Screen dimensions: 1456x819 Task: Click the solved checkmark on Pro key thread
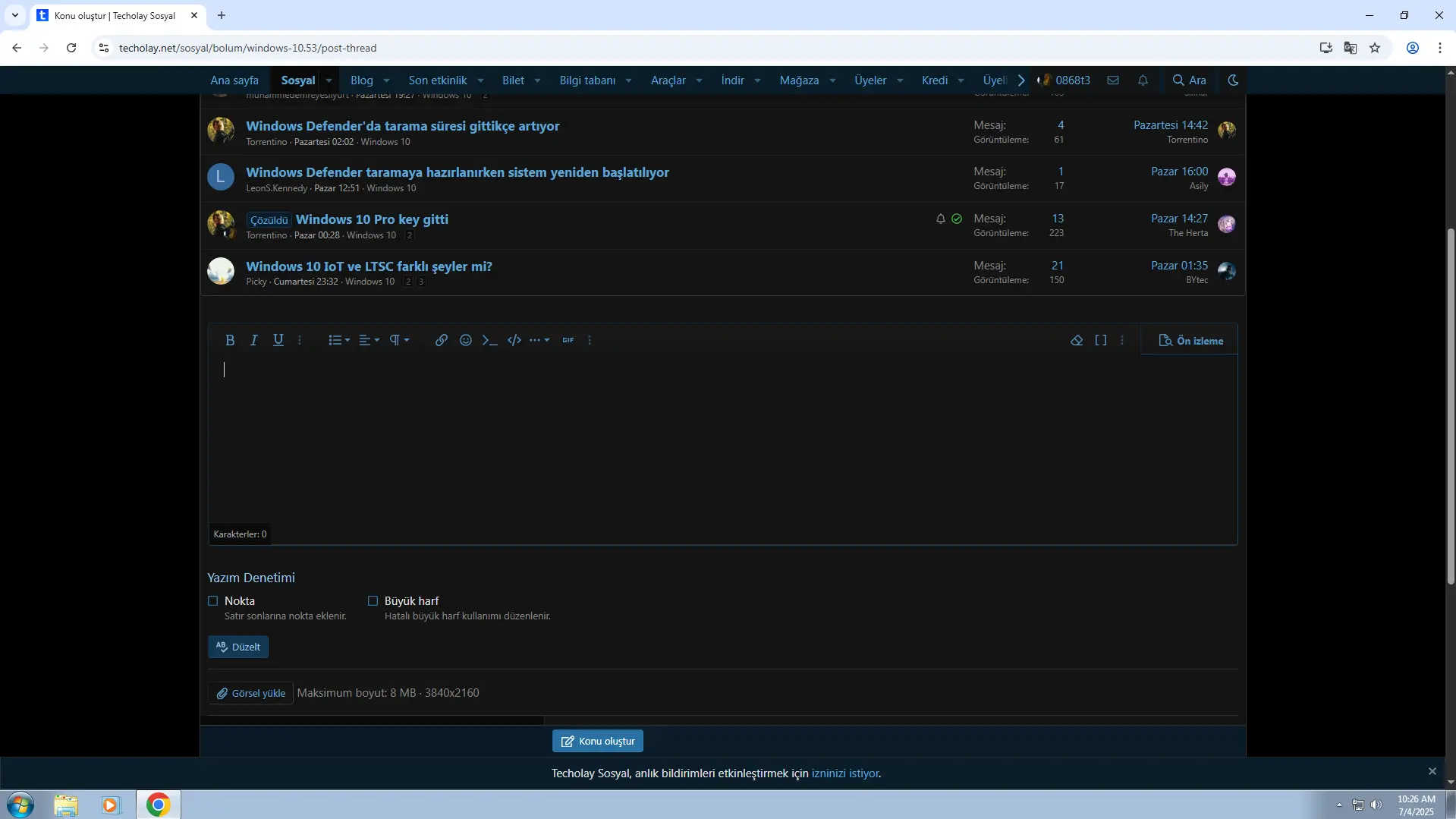(x=957, y=219)
